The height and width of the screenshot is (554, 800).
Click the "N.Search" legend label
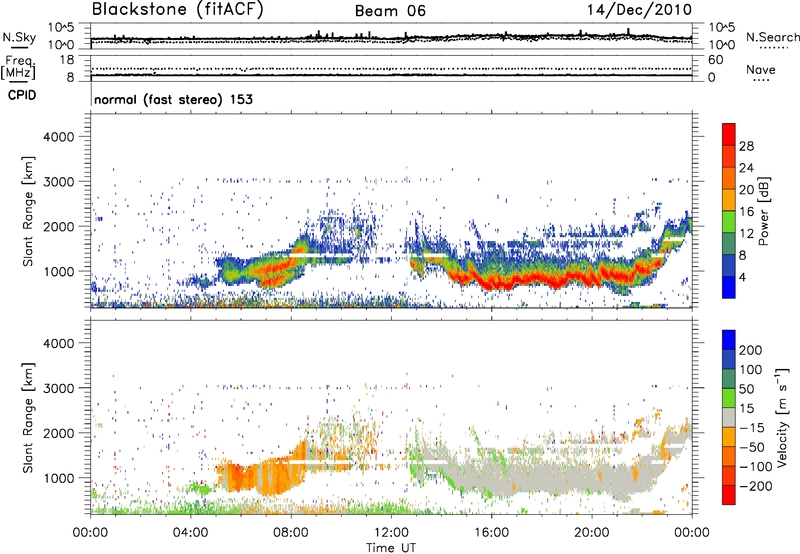[x=772, y=37]
